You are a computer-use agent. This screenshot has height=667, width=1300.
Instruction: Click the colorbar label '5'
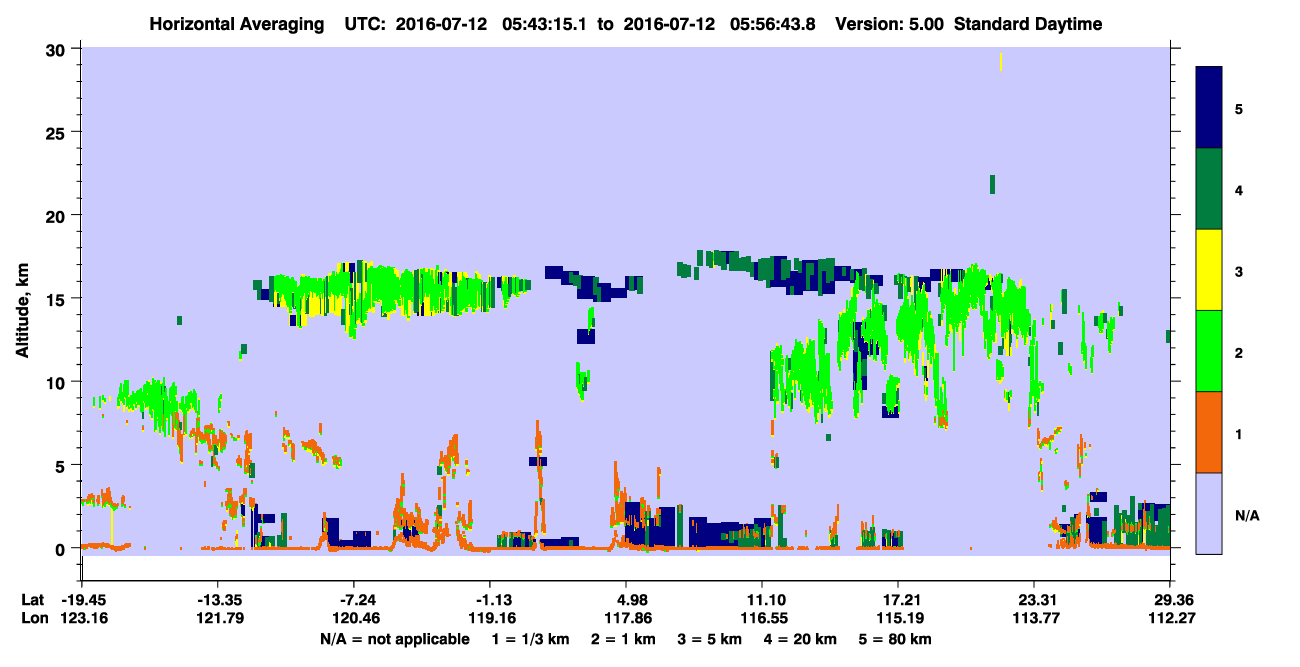[x=1239, y=108]
